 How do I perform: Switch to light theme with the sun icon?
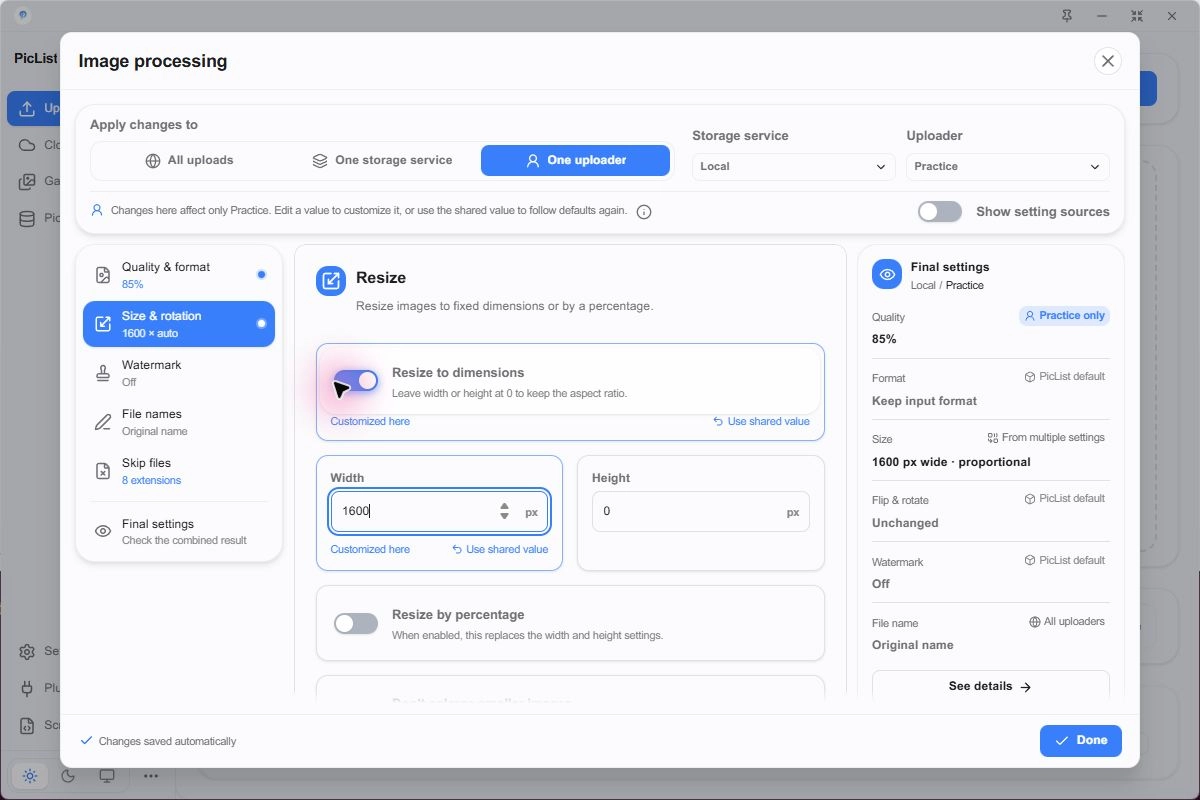[30, 775]
